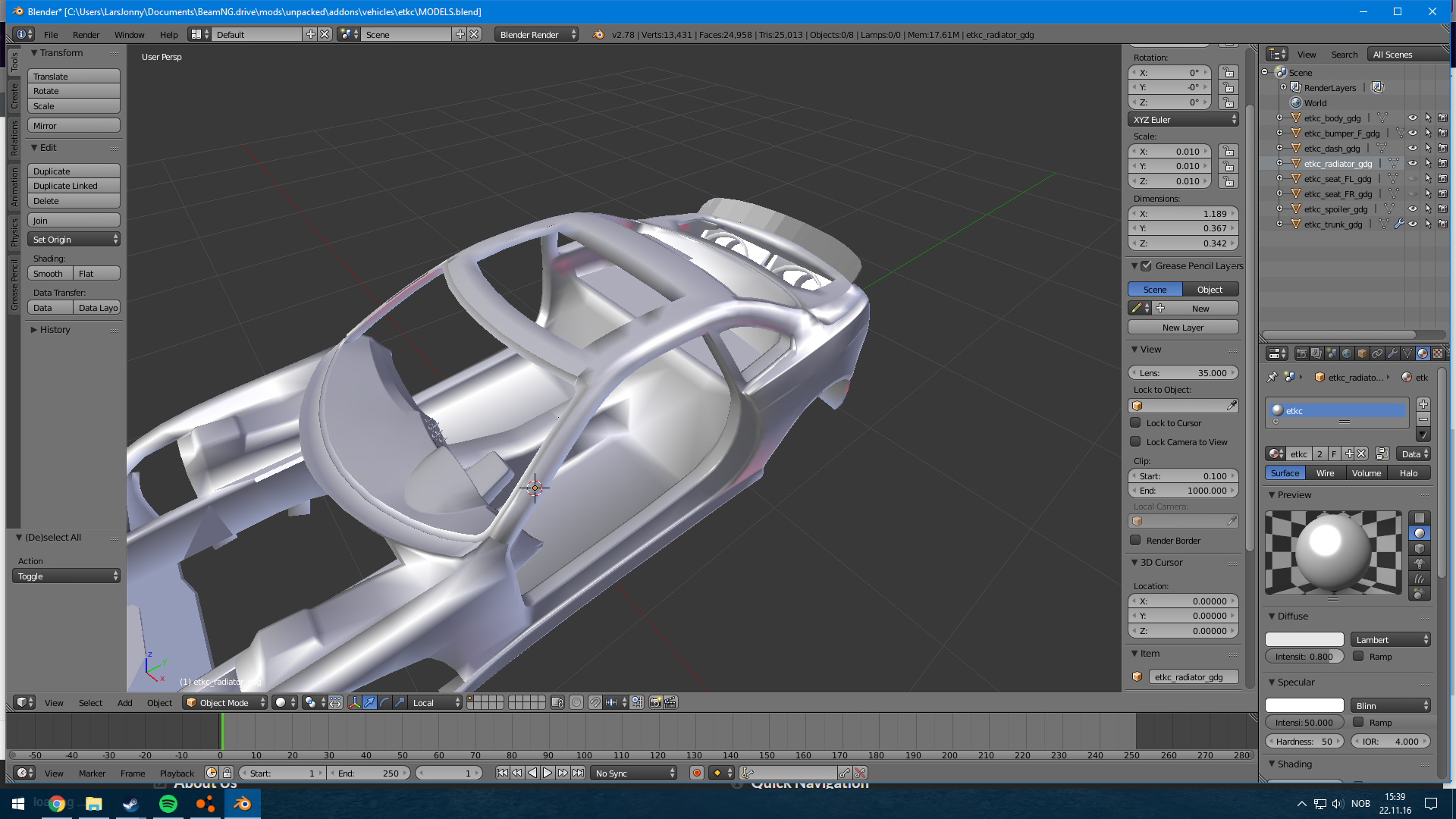Click the record auto-keyframe button
The image size is (1456, 819).
[x=696, y=773]
